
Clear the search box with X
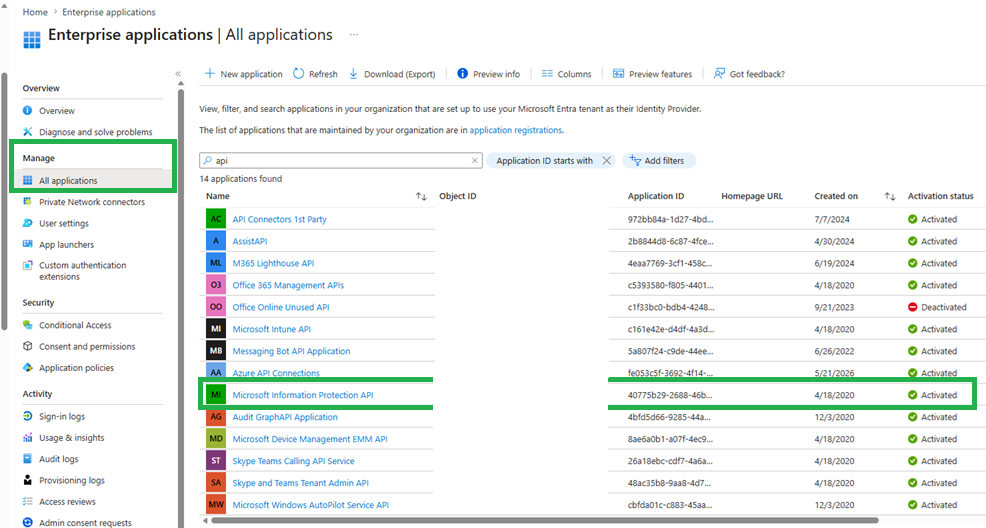coord(475,160)
